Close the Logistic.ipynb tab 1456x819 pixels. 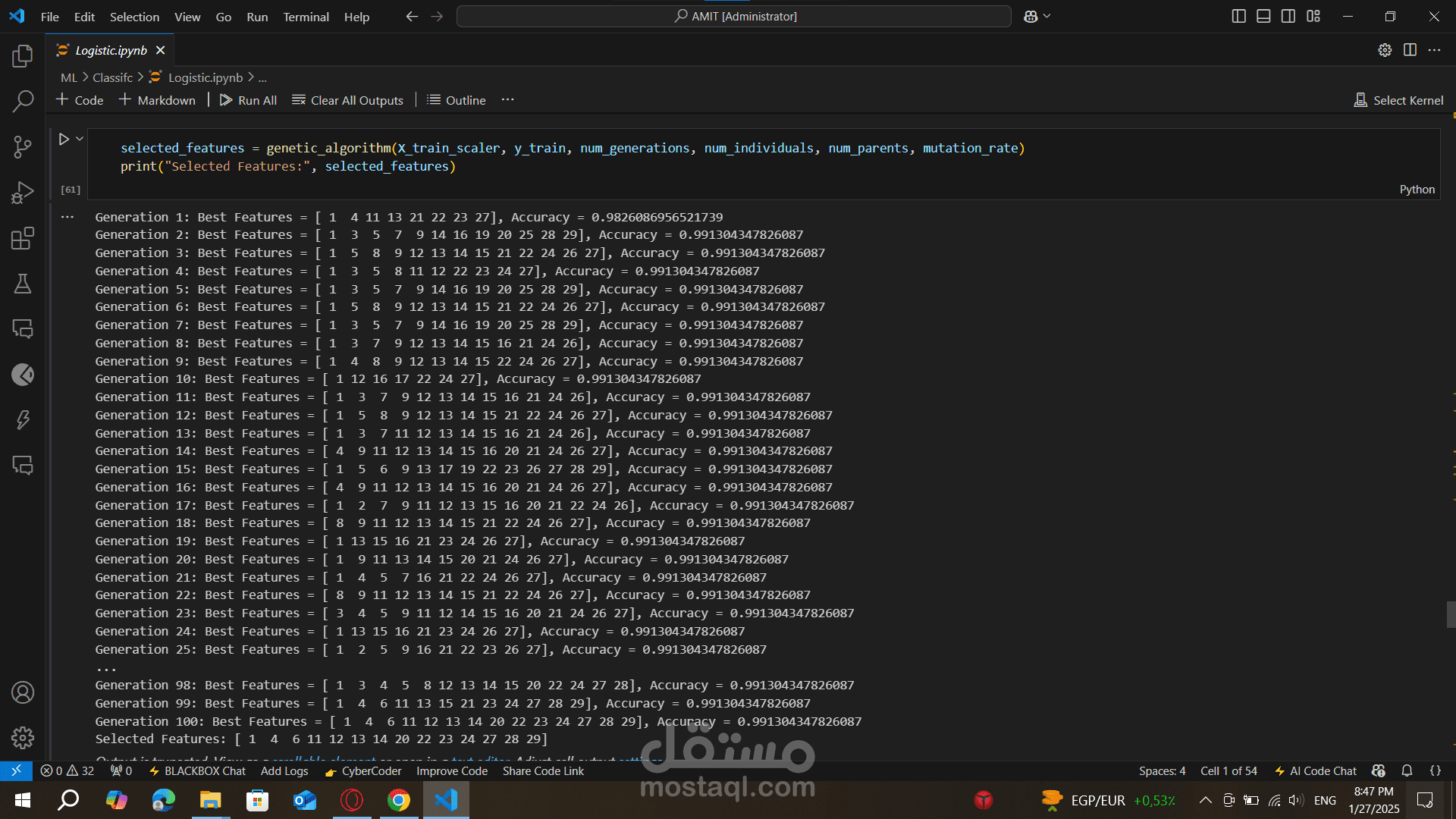click(x=160, y=50)
